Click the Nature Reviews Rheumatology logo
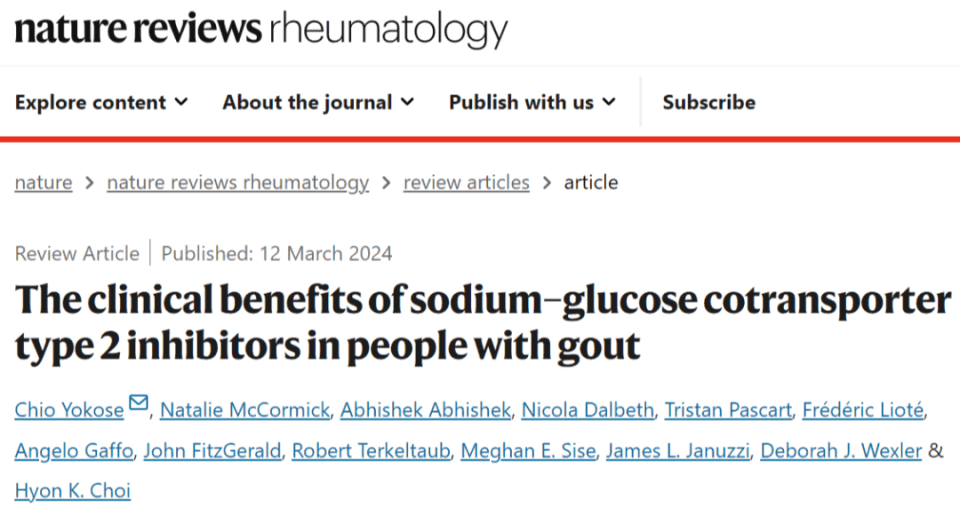The height and width of the screenshot is (508, 960). click(261, 28)
